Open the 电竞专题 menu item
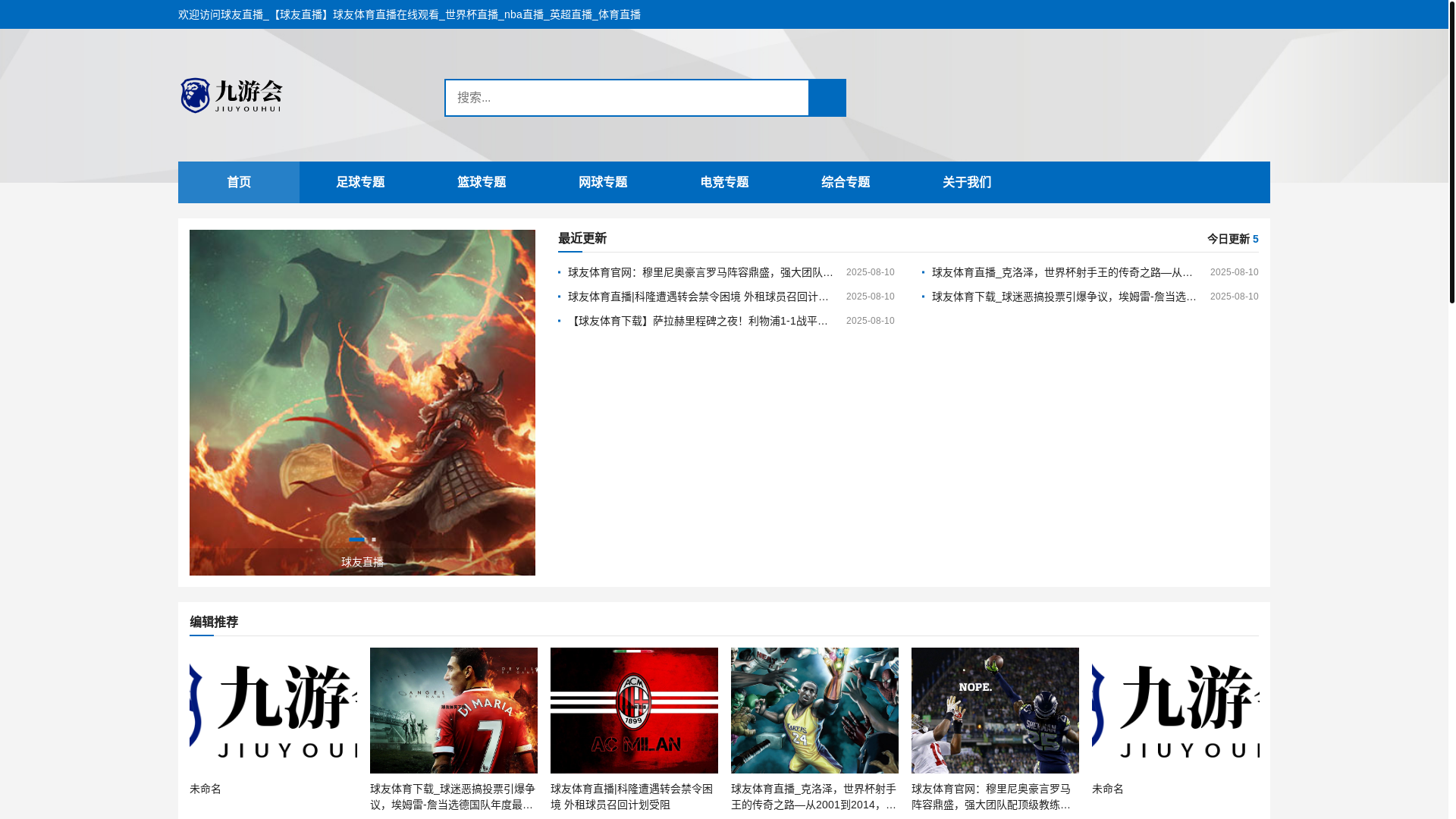This screenshot has width=1456, height=819. point(724,182)
